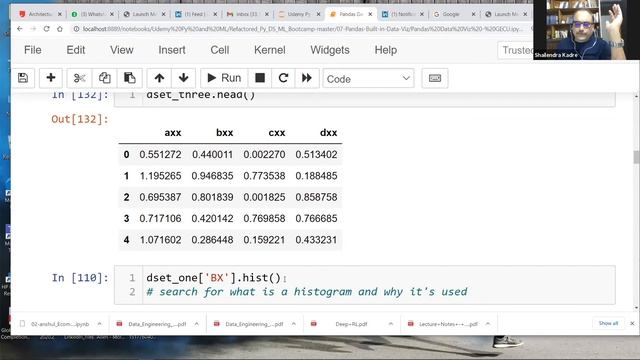Select the axx column header
The width and height of the screenshot is (640, 360).
click(x=173, y=133)
